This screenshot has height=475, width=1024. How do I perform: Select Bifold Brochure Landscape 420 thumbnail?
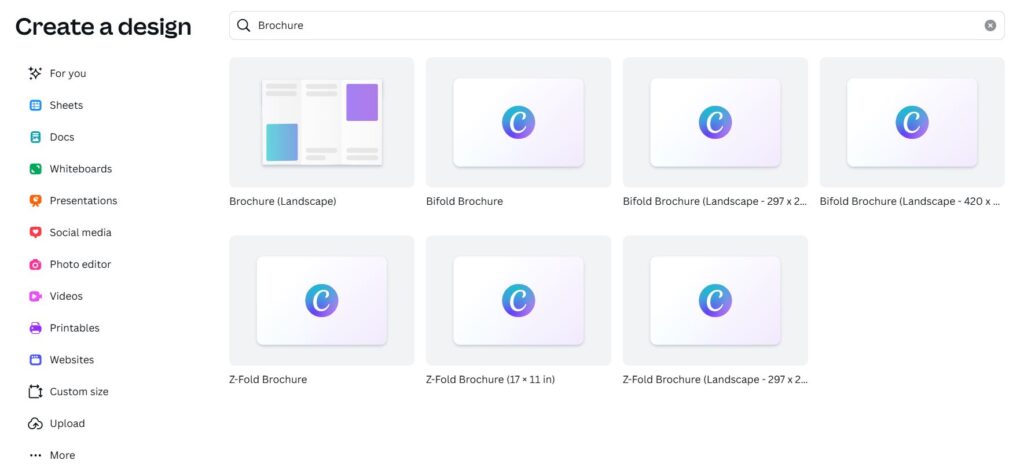coord(912,122)
